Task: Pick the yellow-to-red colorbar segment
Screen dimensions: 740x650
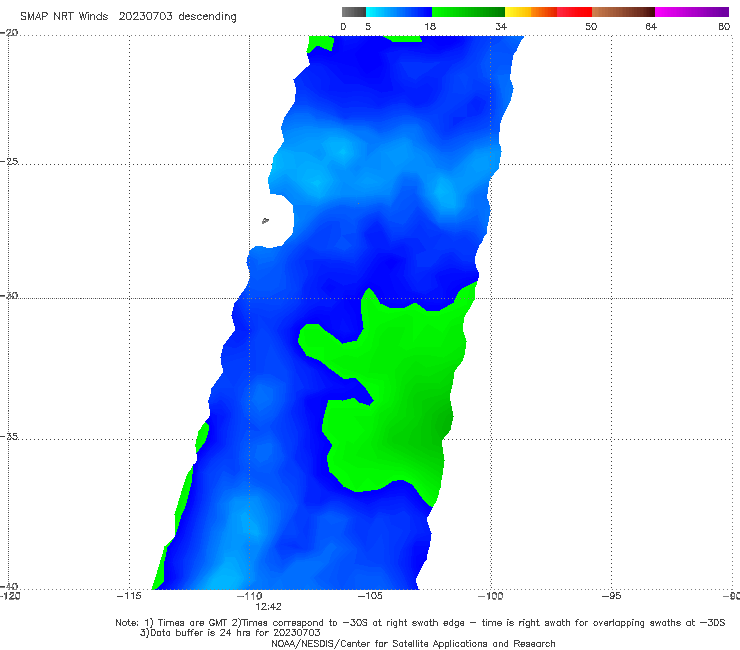Action: 548,12
